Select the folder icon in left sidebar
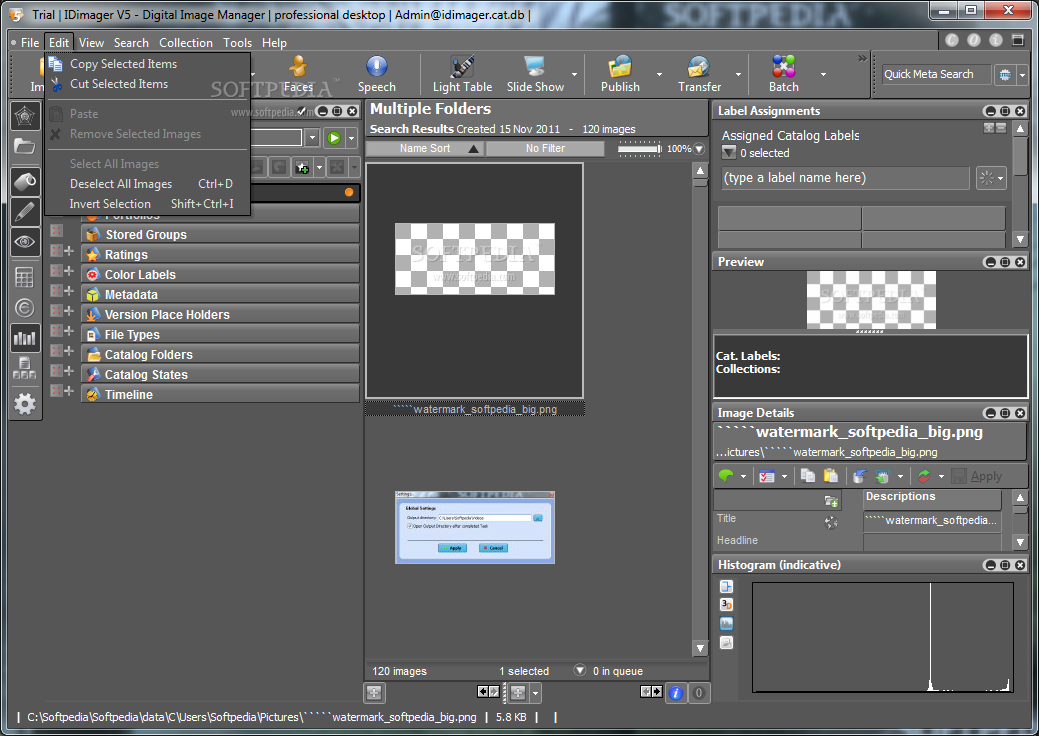The image size is (1039, 736). coord(25,146)
